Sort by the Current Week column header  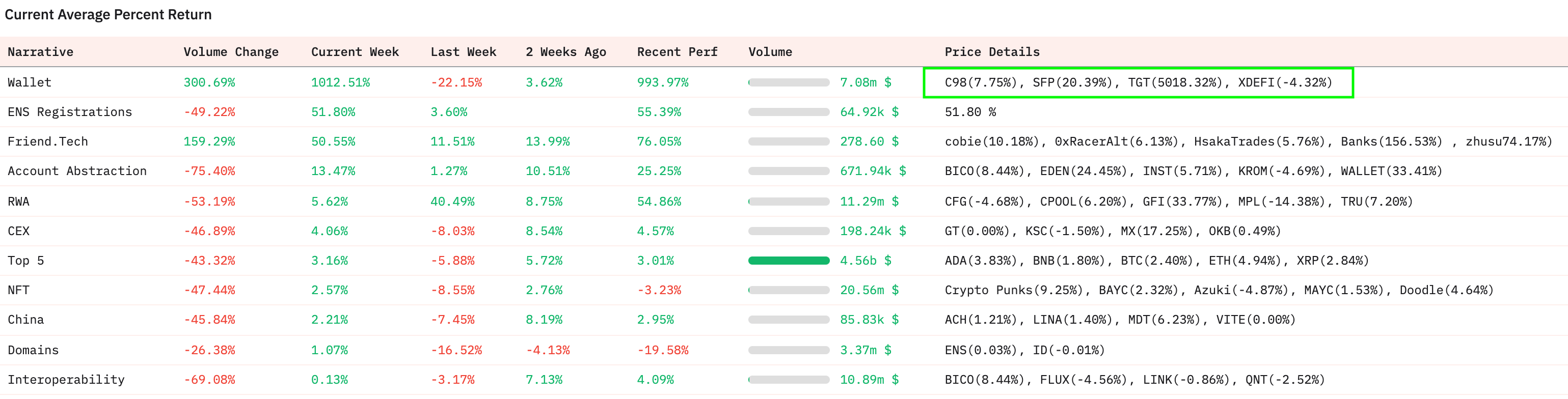pos(355,52)
